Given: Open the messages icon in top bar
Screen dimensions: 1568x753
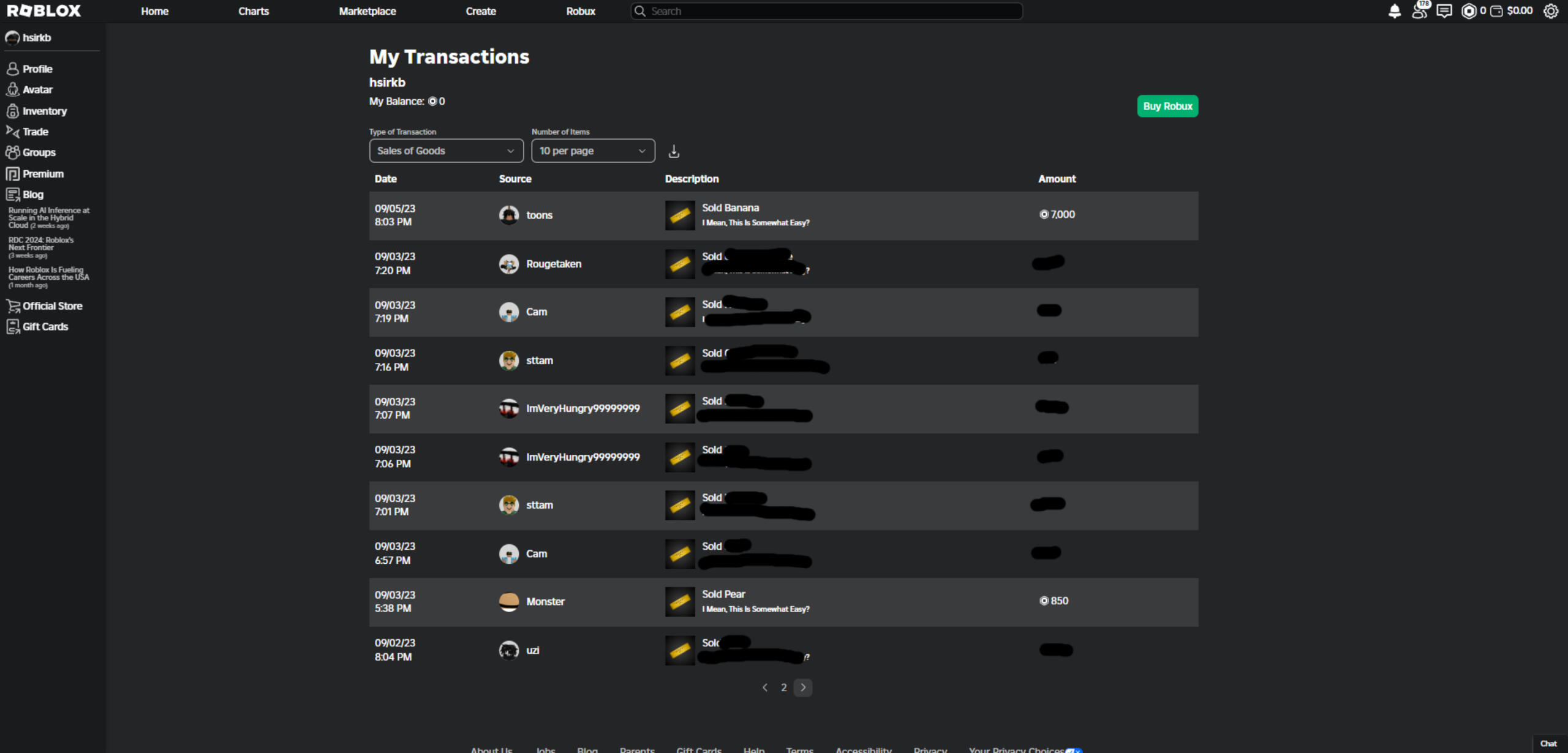Looking at the screenshot, I should pyautogui.click(x=1444, y=11).
